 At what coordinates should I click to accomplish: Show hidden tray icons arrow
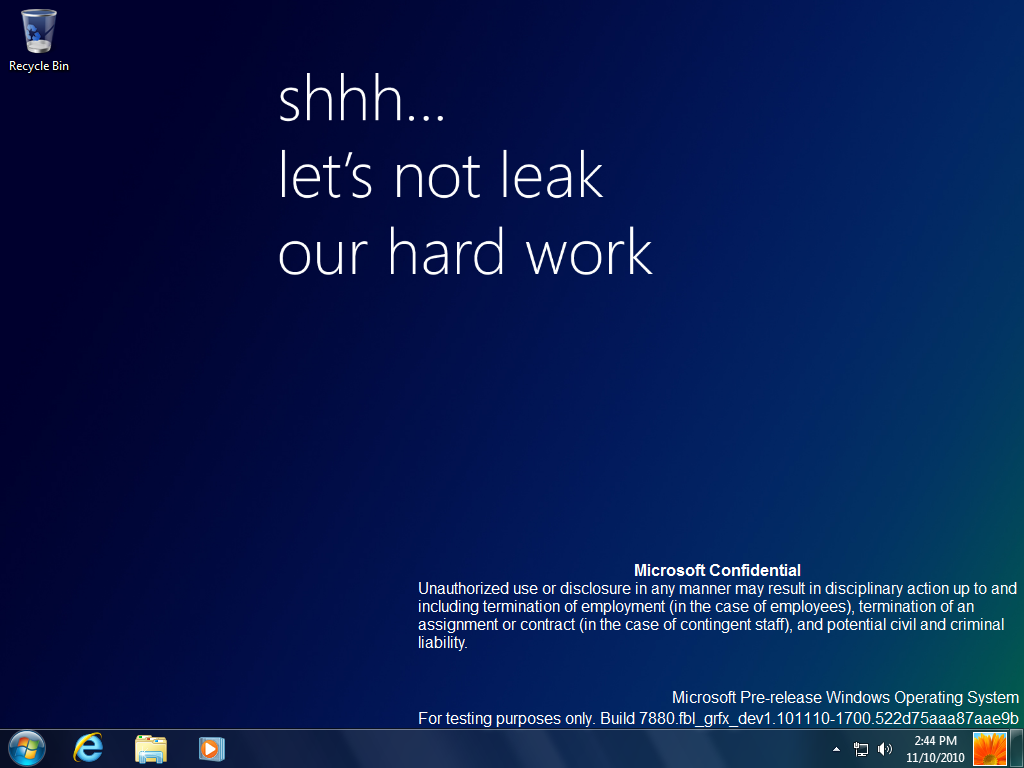pos(837,749)
